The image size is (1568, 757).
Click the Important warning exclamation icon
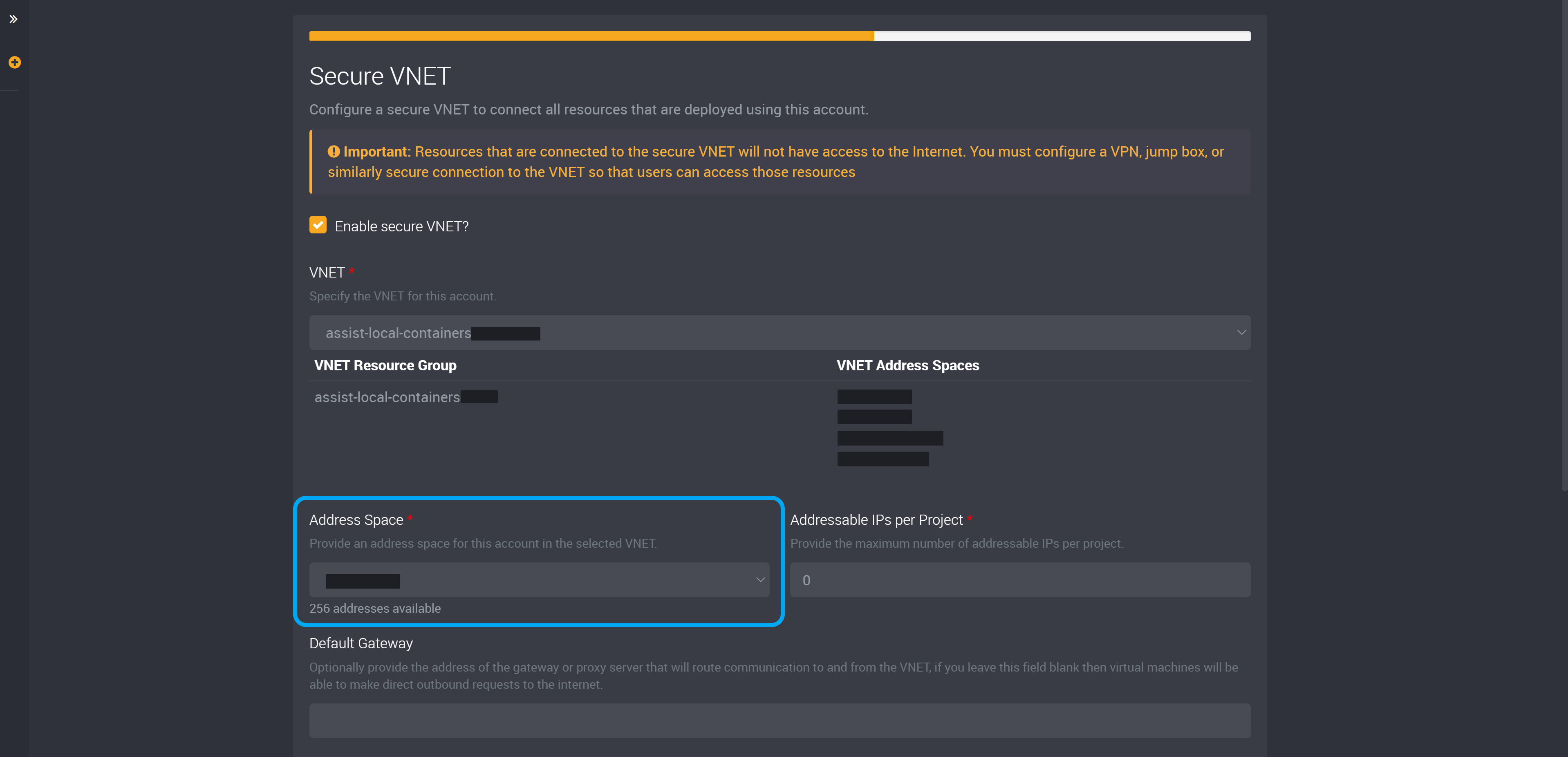tap(334, 152)
